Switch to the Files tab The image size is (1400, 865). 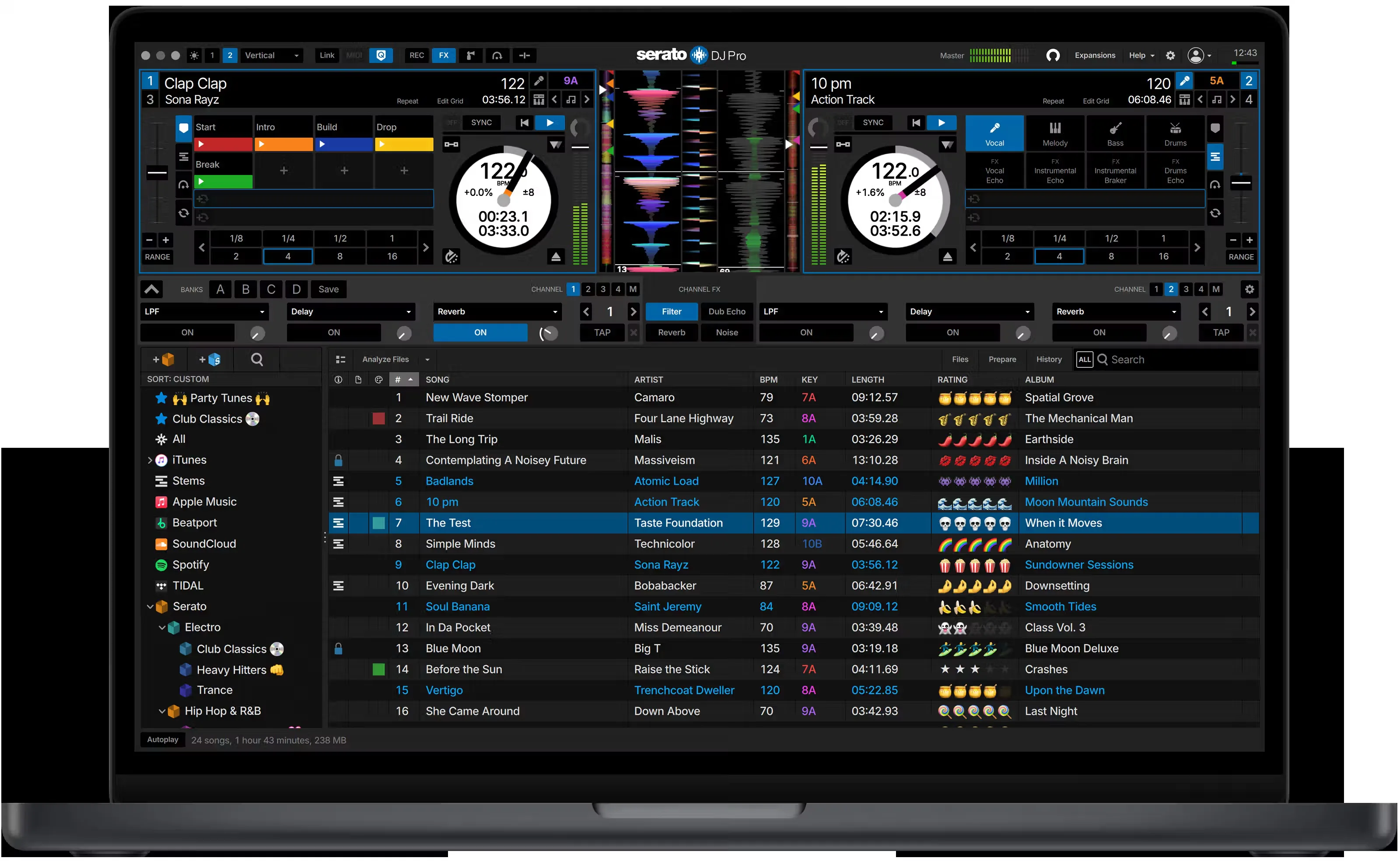960,359
